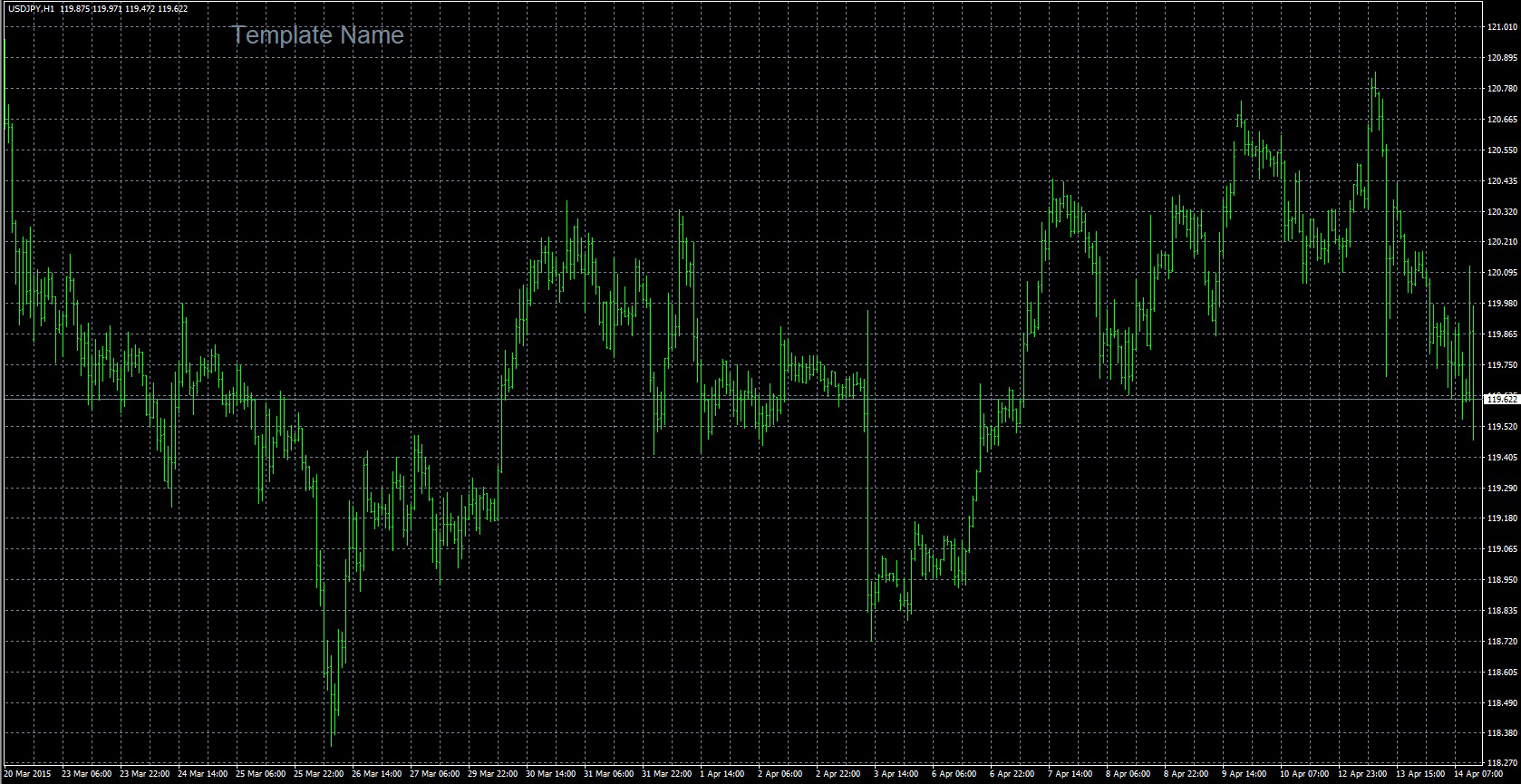The width and height of the screenshot is (1521, 784).
Task: Select the 120.210 price level label
Action: (1502, 242)
